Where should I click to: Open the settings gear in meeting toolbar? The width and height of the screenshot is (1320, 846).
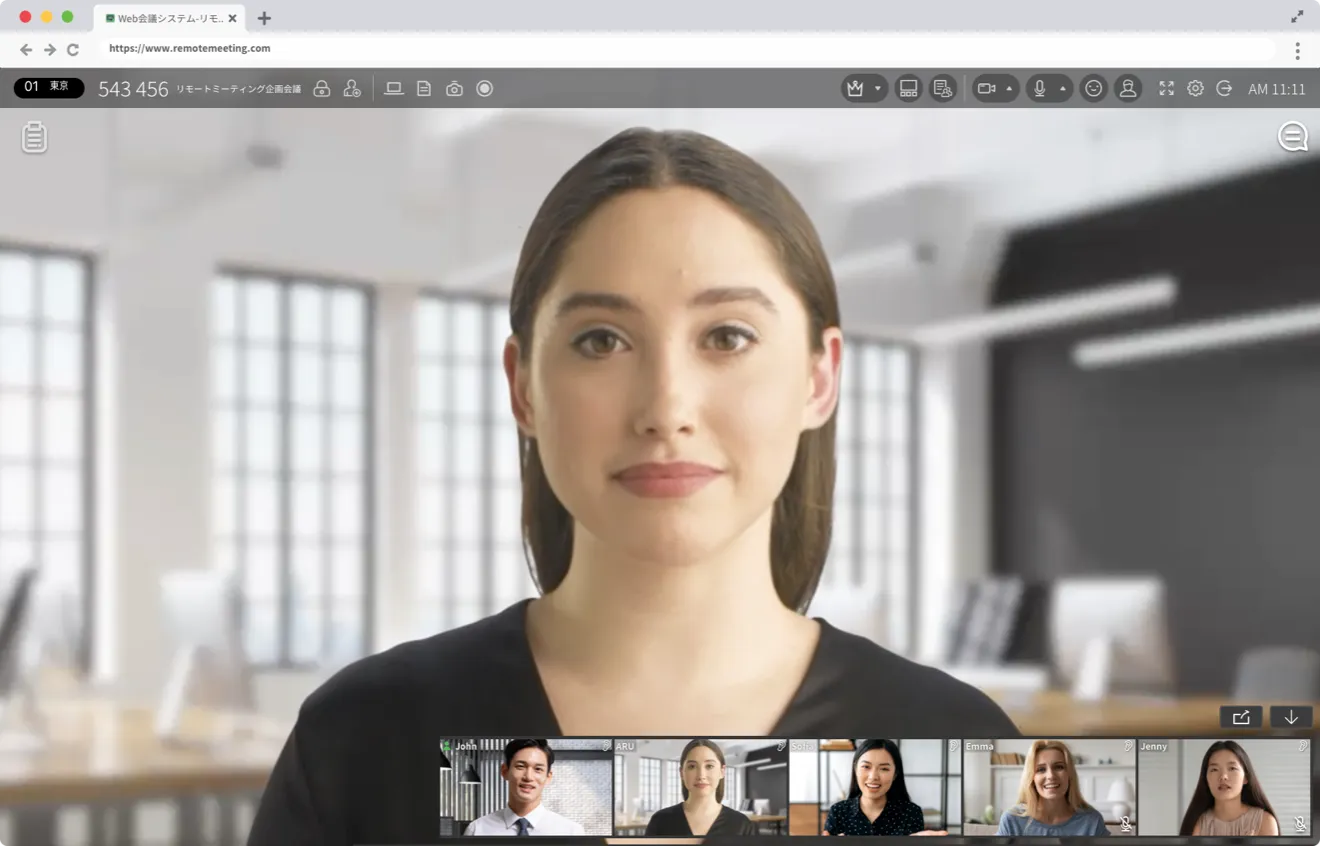(1195, 89)
